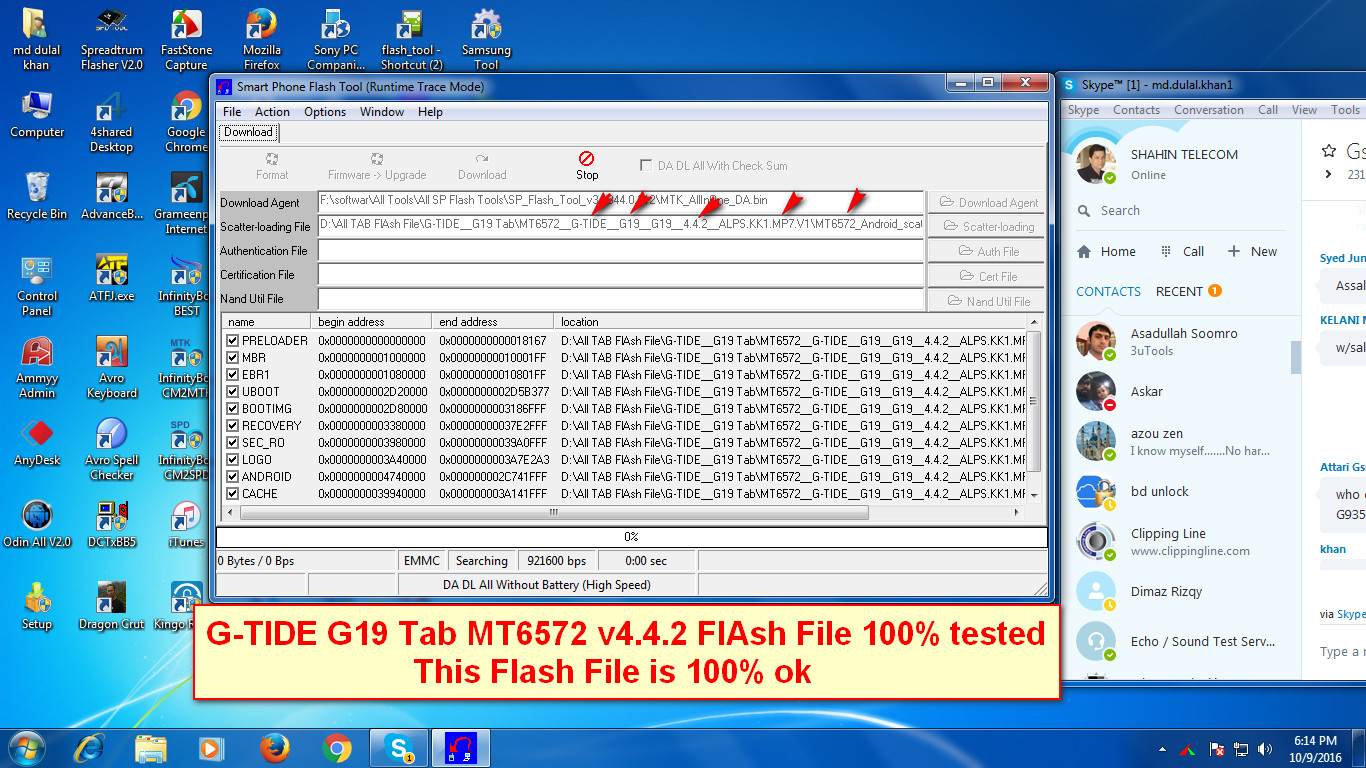Click the Stop icon in Flash Tool
Image resolution: width=1366 pixels, height=768 pixels.
pyautogui.click(x=587, y=159)
